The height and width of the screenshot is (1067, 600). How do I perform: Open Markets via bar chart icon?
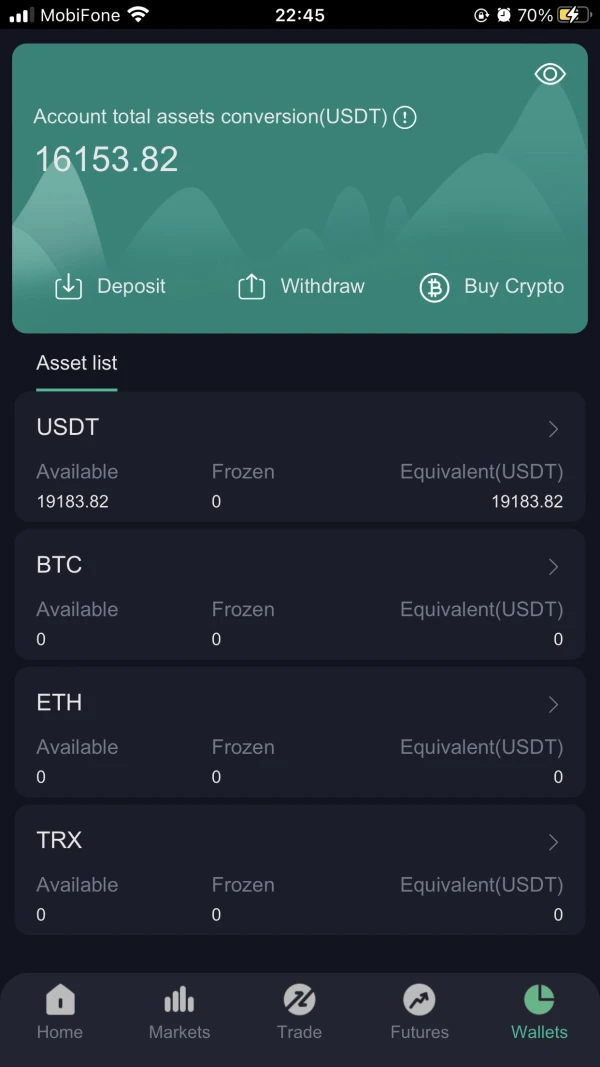point(179,999)
